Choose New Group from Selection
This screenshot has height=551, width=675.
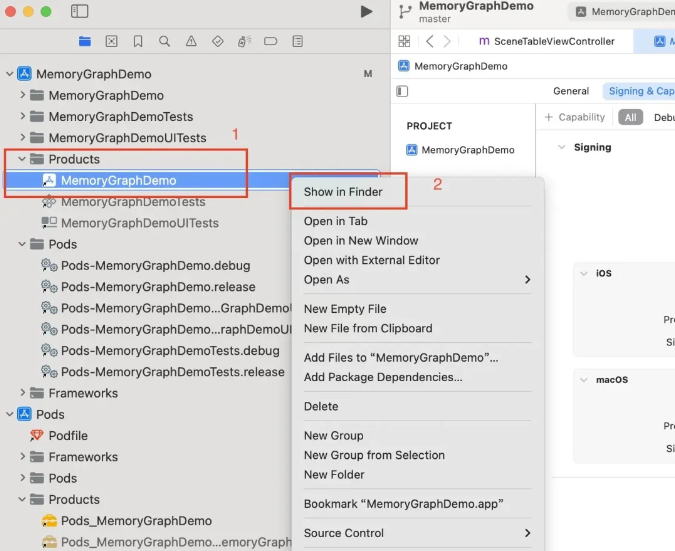[x=374, y=455]
